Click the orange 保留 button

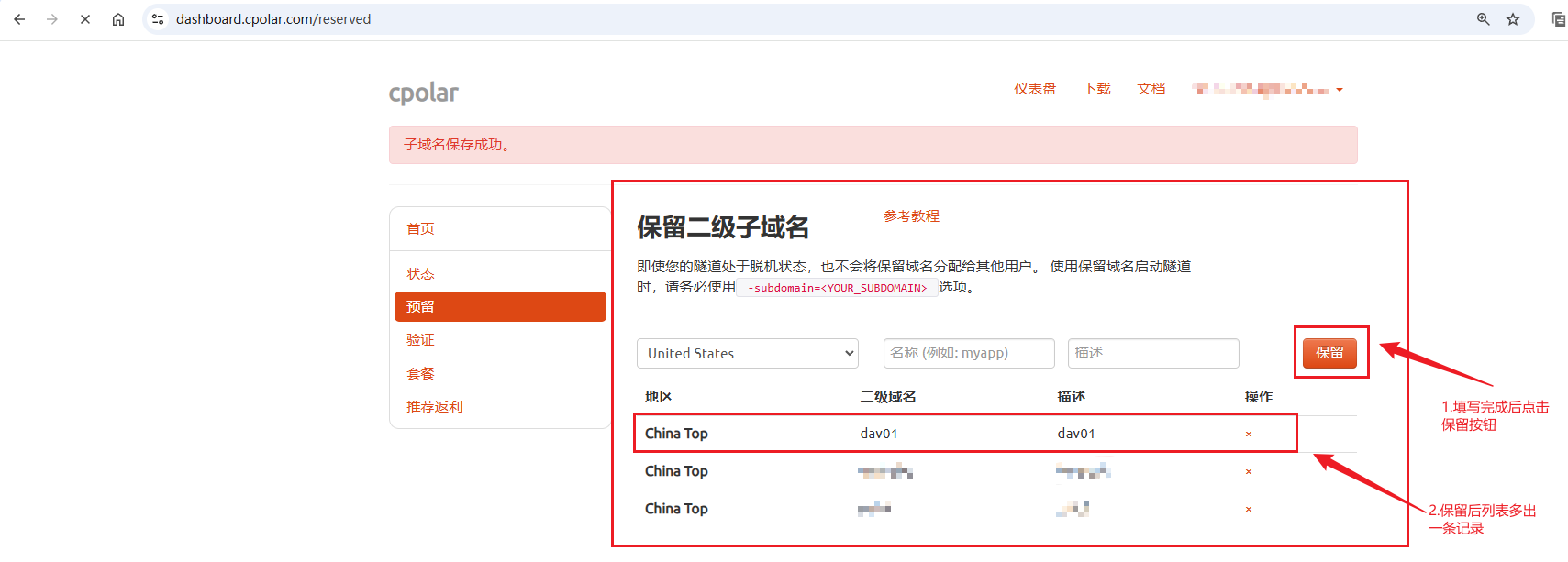tap(1329, 353)
